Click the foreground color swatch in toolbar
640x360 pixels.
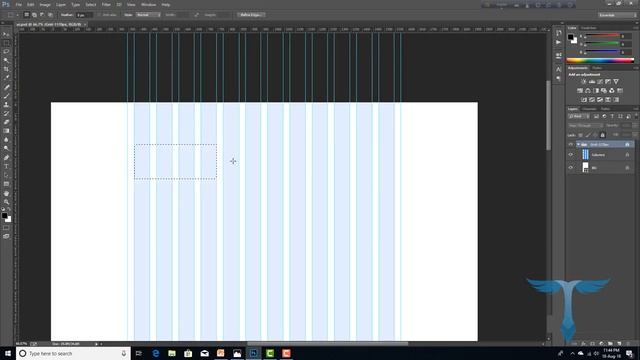click(4, 216)
